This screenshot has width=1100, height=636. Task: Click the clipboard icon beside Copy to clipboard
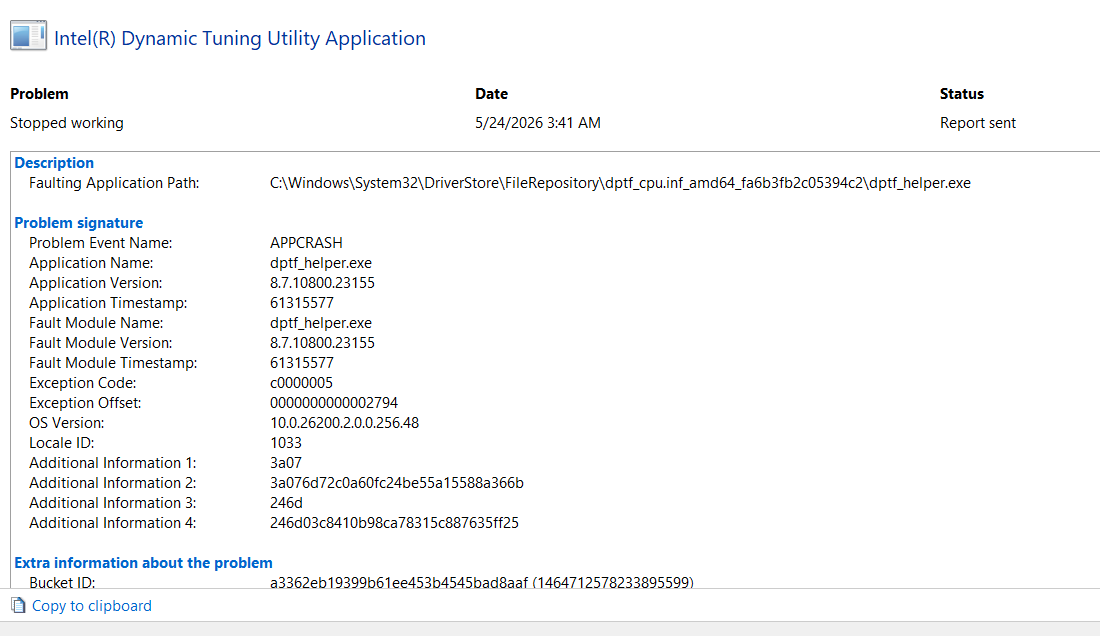(18, 605)
